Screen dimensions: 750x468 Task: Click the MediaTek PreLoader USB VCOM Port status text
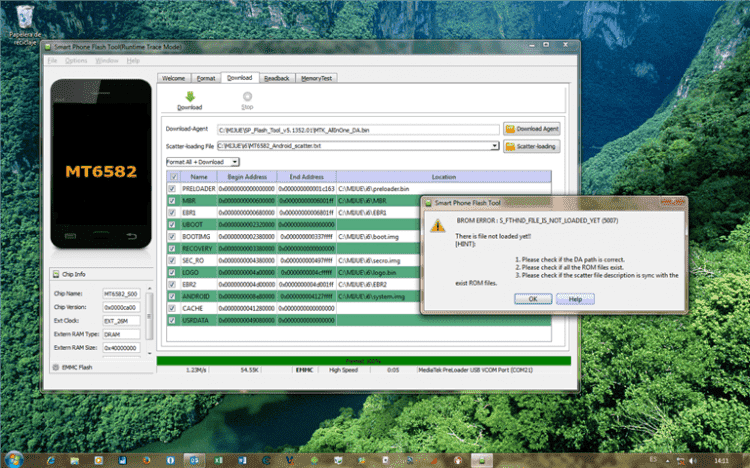[475, 370]
